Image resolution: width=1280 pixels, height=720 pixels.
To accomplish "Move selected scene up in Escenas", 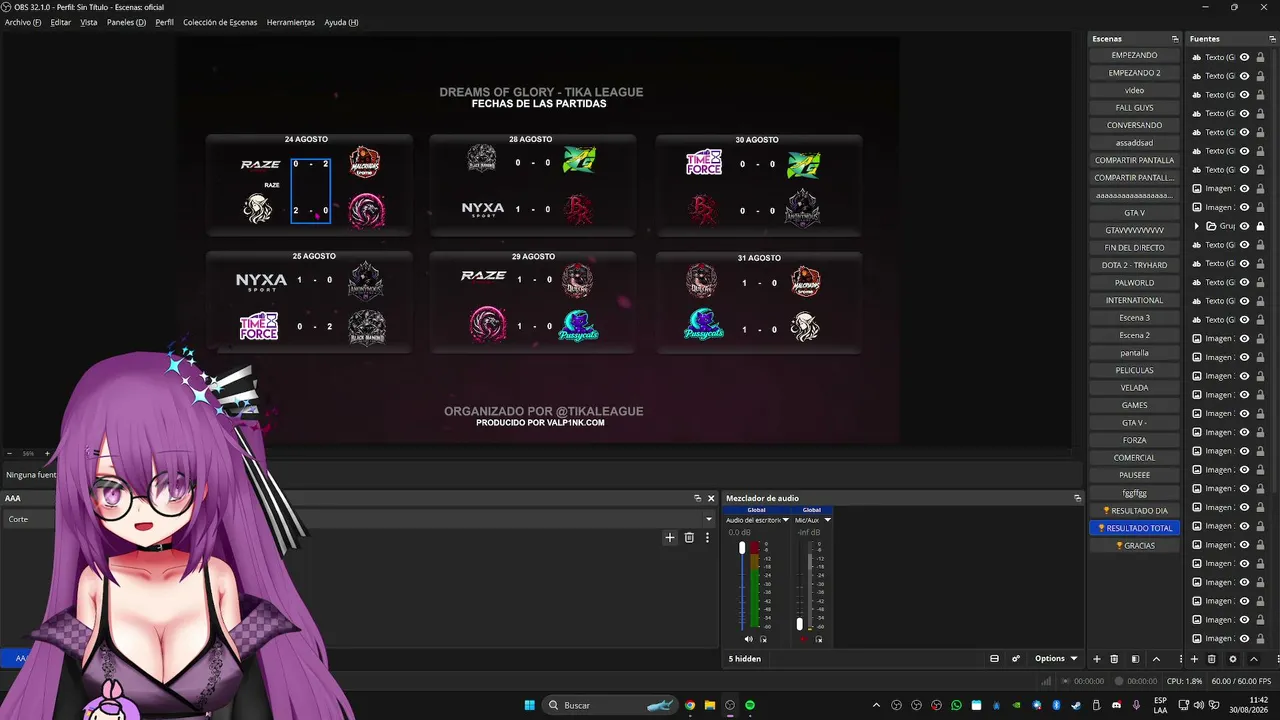I will (x=1156, y=659).
